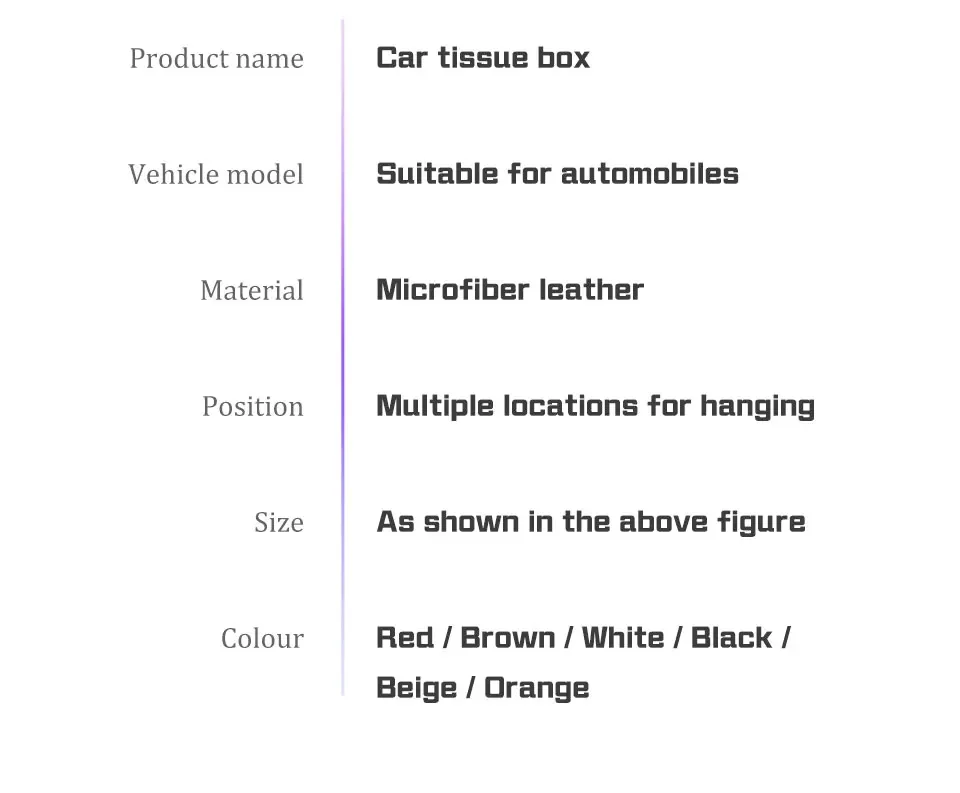Image resolution: width=960 pixels, height=793 pixels.
Task: Click the word "Brown" in colours
Action: pyautogui.click(x=507, y=638)
